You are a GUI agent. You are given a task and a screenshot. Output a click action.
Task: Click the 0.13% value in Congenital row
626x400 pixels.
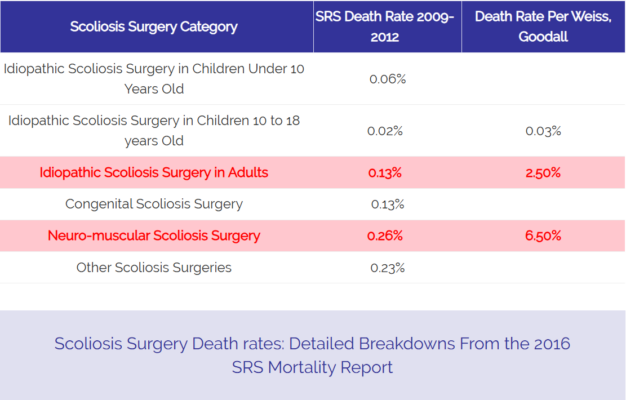pos(386,204)
